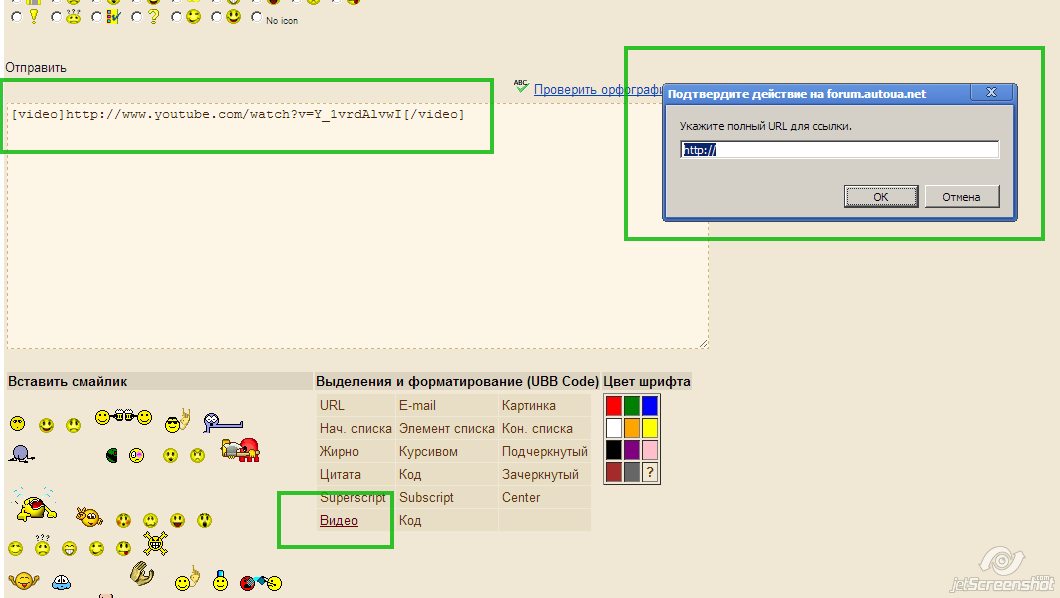Click the Видео formatting link
Screen dimensions: 1060x598
[338, 520]
